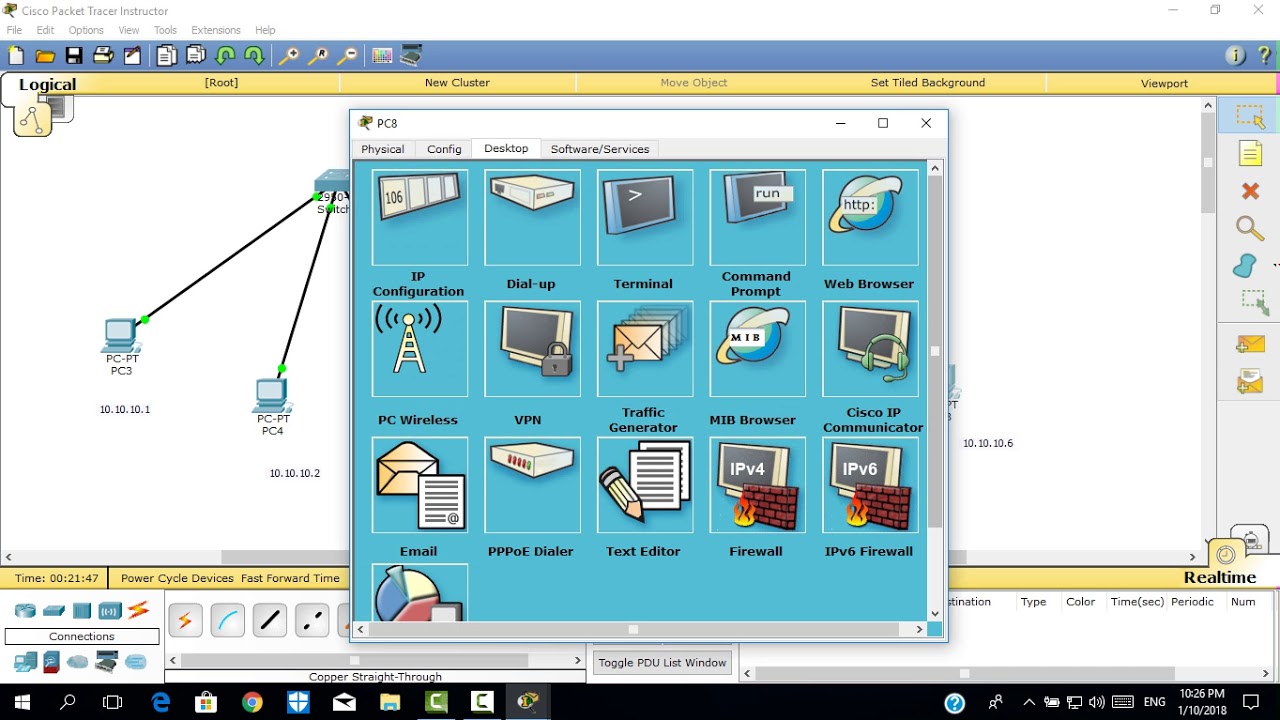Select the Desktop tab
The image size is (1280, 720).
point(506,148)
